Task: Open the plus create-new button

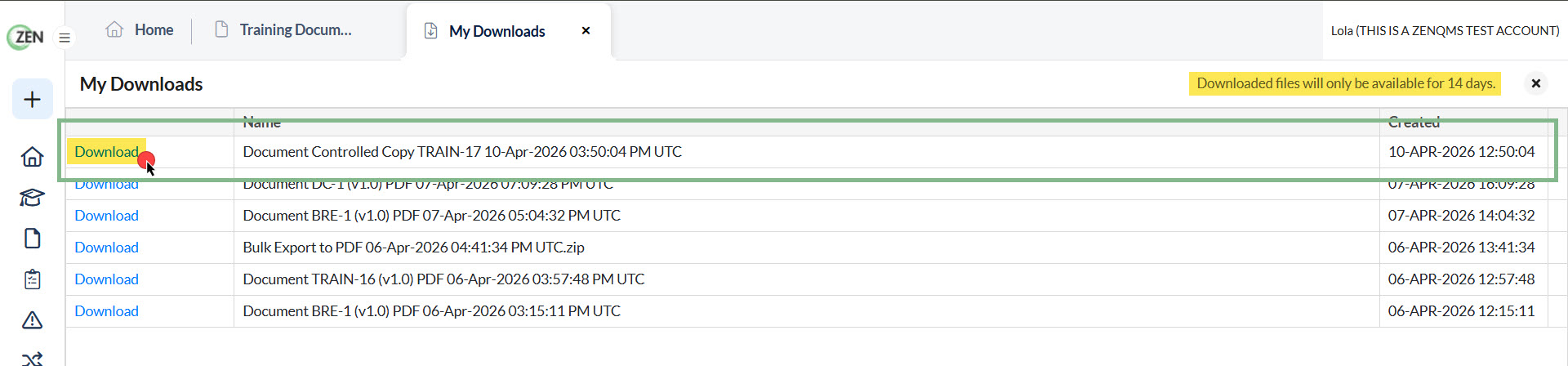Action: tap(33, 100)
